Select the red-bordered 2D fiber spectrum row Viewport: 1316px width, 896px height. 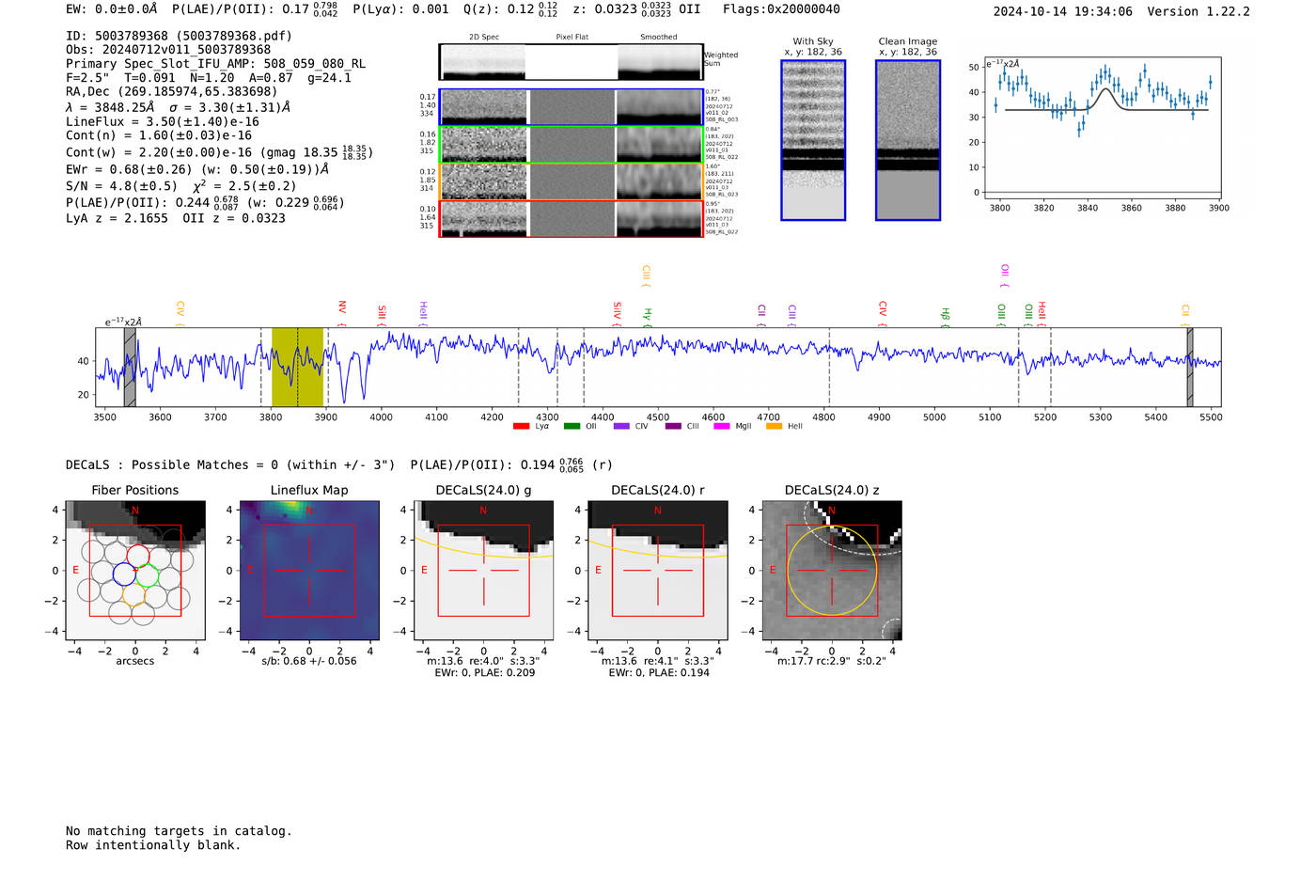(x=572, y=218)
